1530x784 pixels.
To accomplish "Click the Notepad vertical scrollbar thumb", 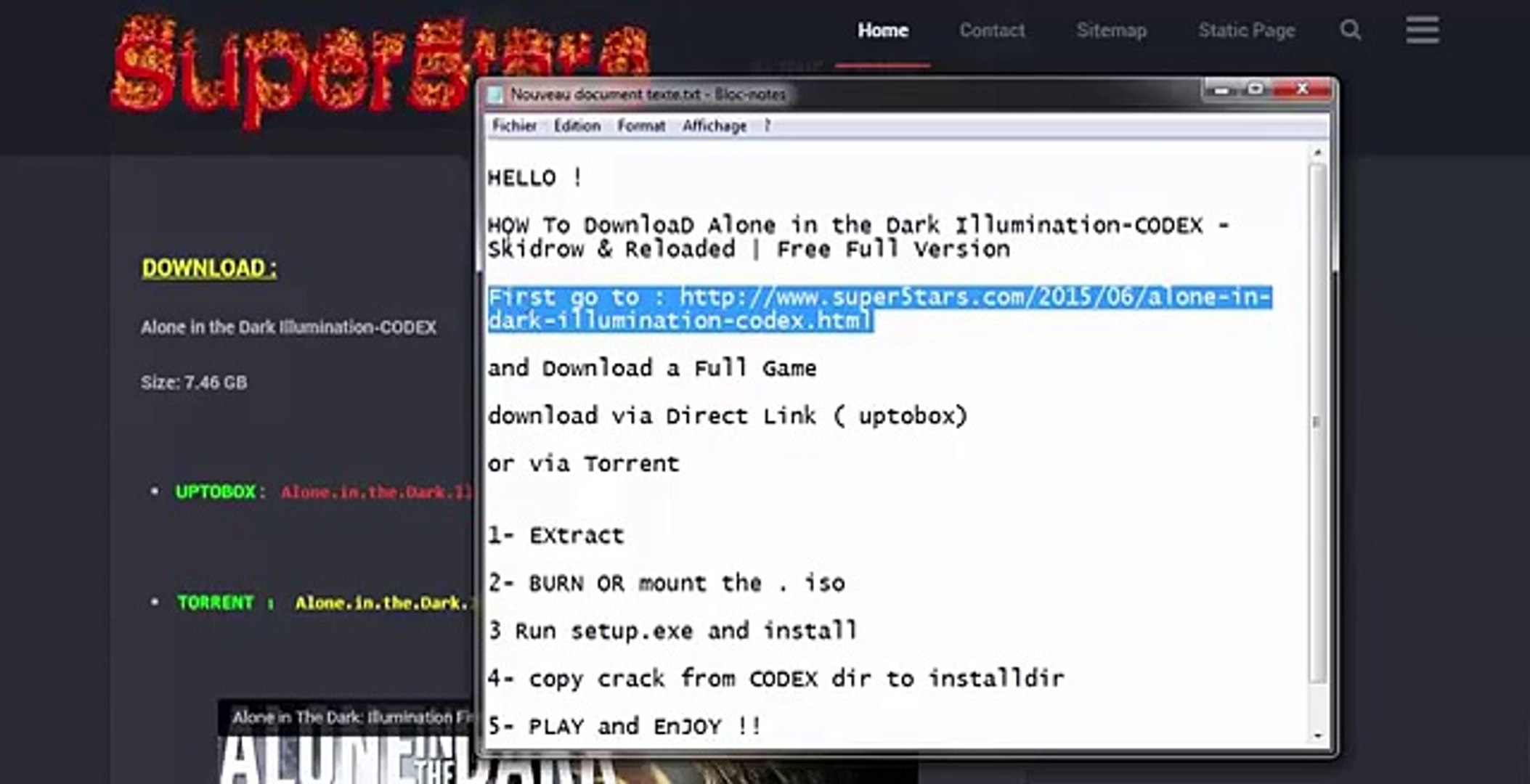I will (x=1317, y=422).
